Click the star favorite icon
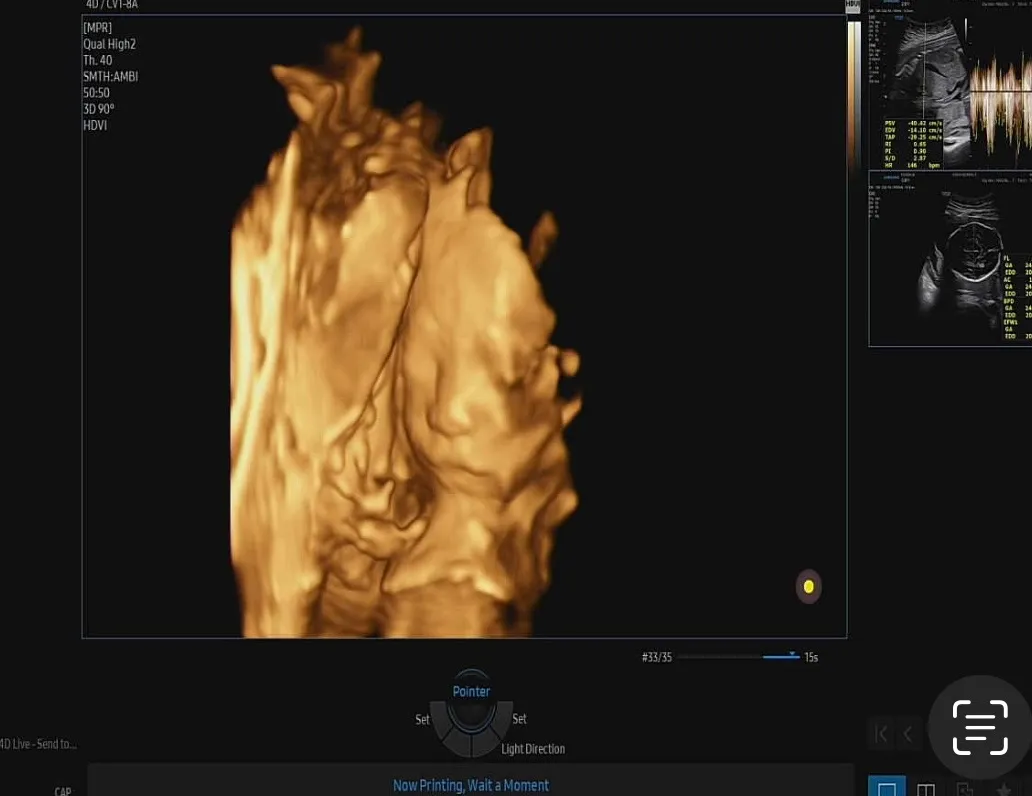This screenshot has height=796, width=1032. tap(1003, 789)
